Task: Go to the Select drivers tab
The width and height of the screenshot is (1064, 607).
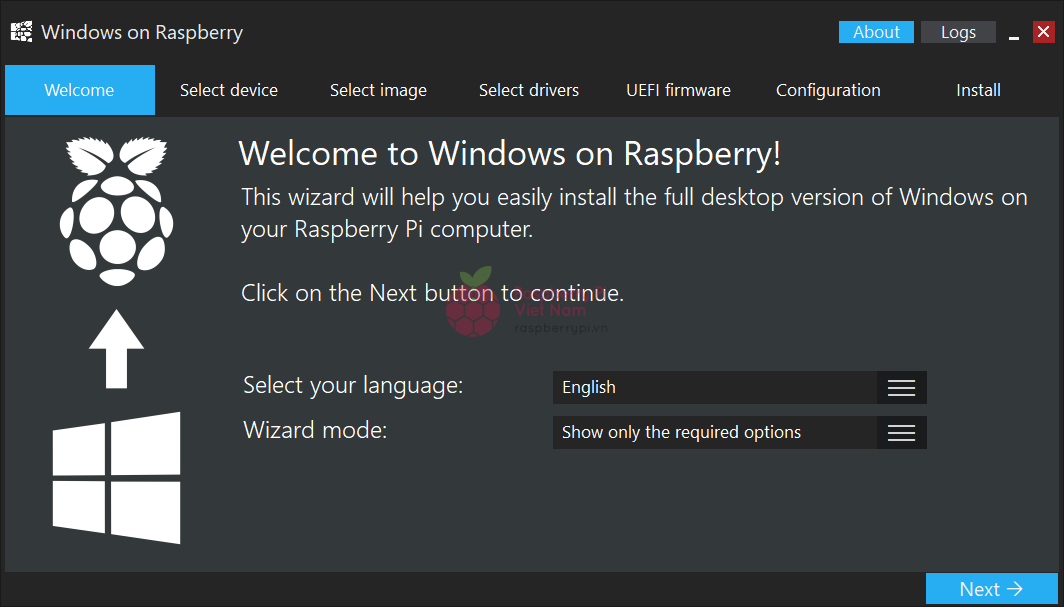Action: click(x=529, y=90)
